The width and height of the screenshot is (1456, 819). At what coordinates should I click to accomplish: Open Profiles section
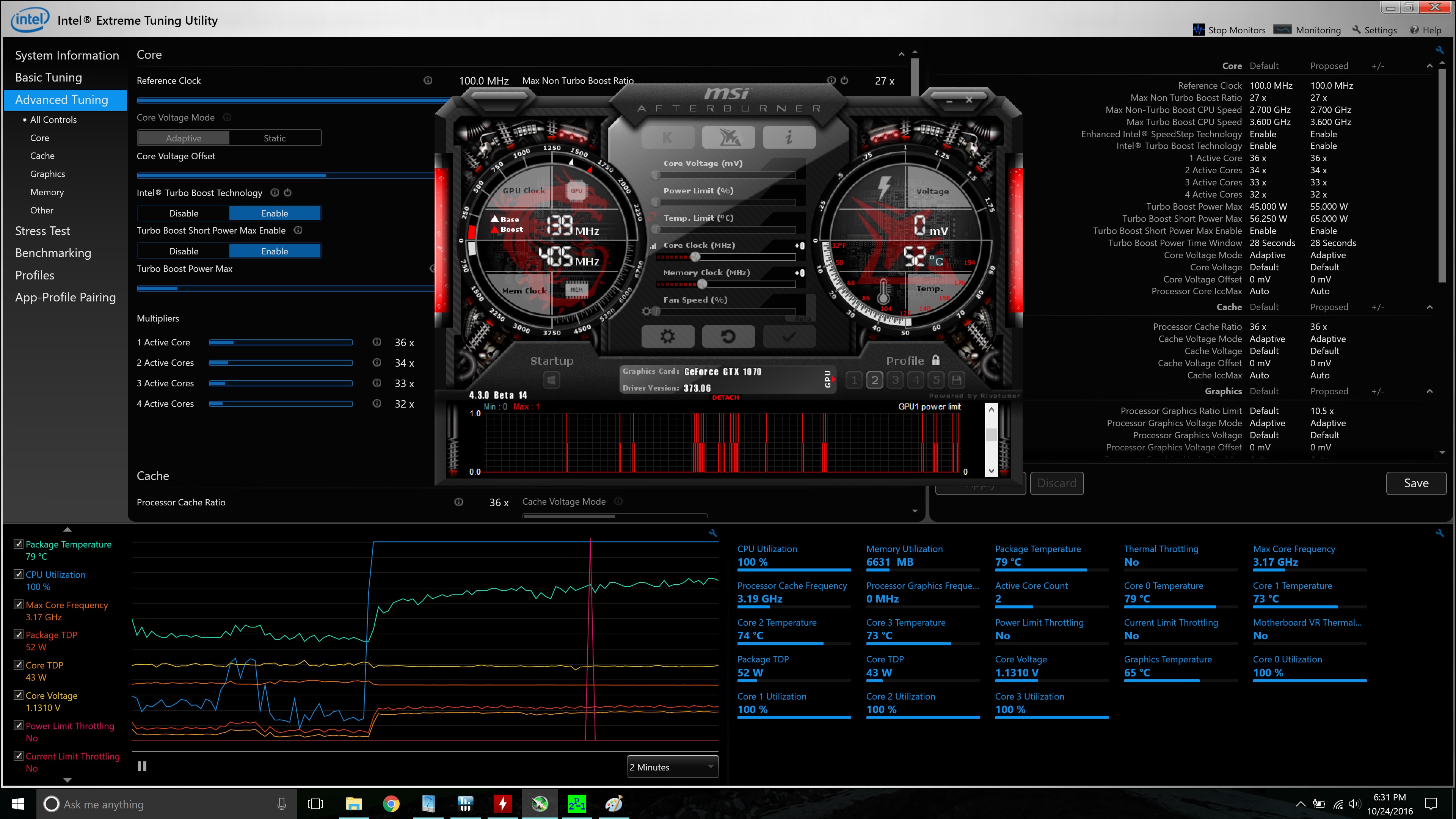pos(35,275)
